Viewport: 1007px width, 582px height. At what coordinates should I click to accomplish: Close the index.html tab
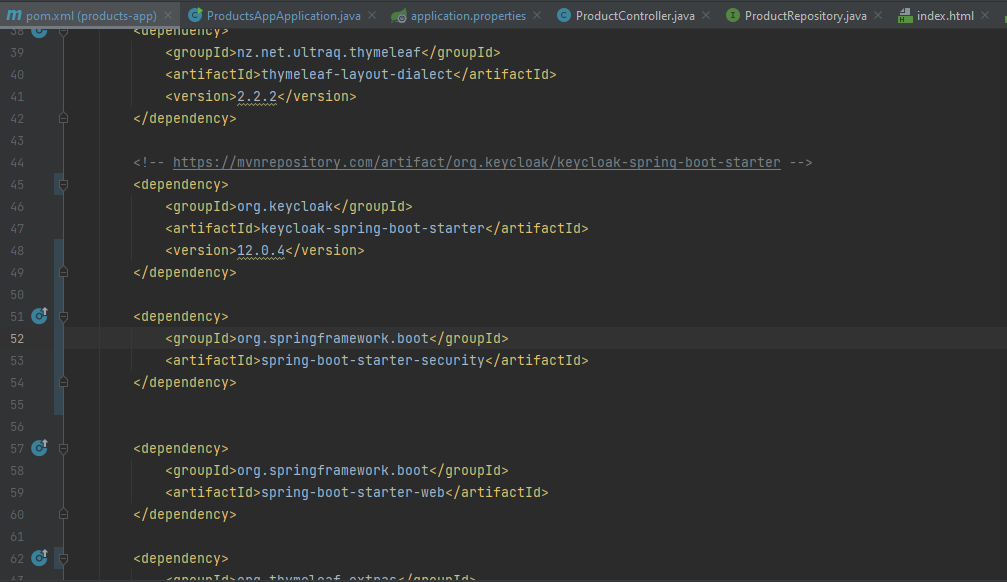pos(985,15)
